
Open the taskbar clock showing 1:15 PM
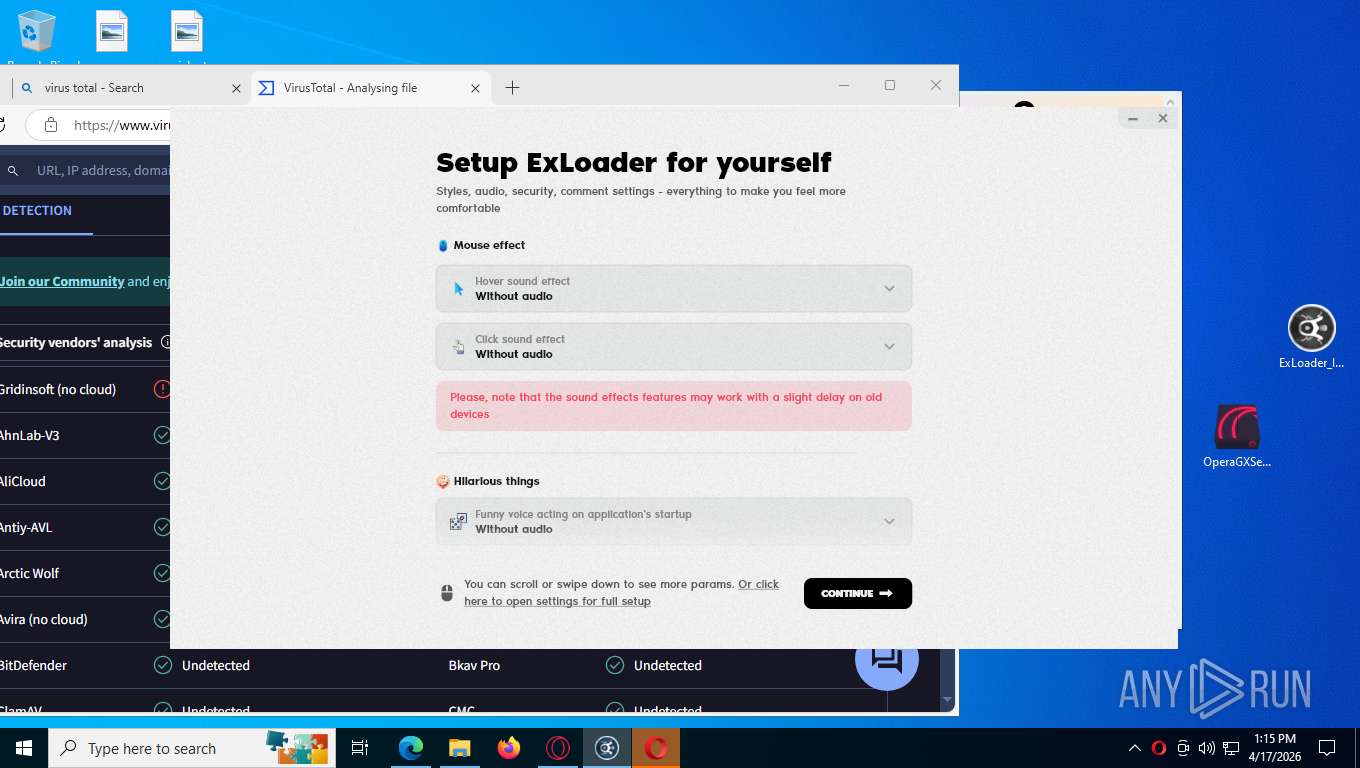(1274, 748)
